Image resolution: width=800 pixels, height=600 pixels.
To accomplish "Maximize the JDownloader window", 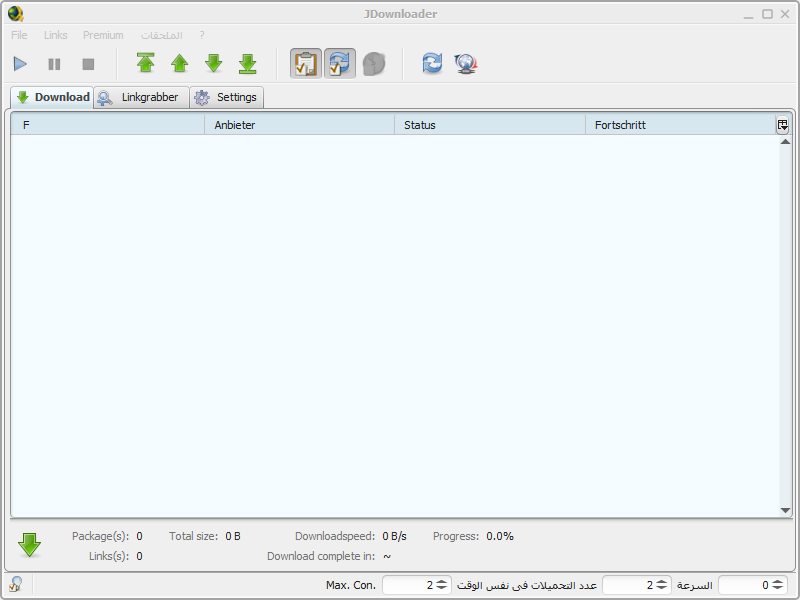I will click(x=767, y=14).
